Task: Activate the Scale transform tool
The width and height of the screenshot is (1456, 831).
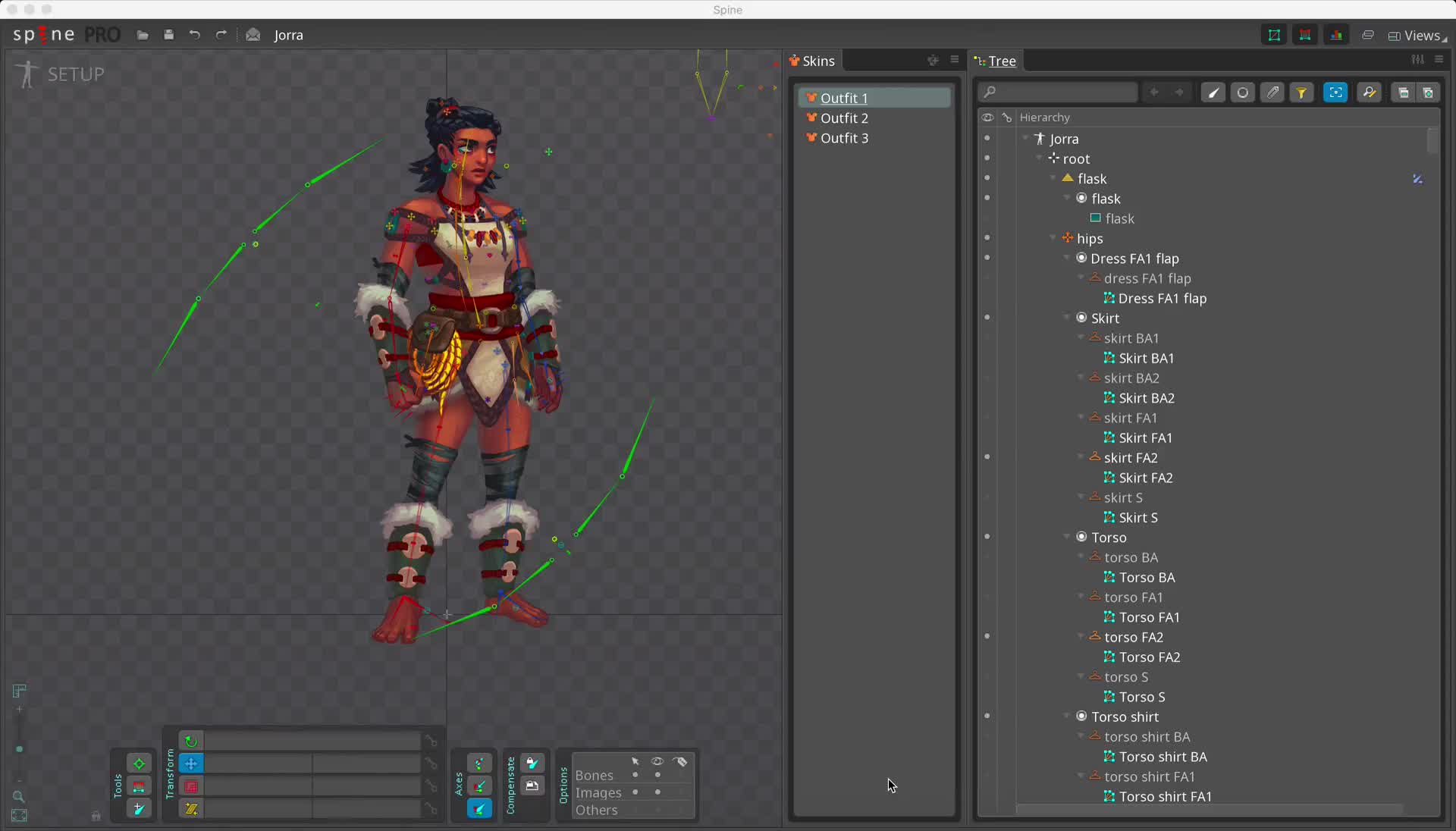Action: pos(191,786)
